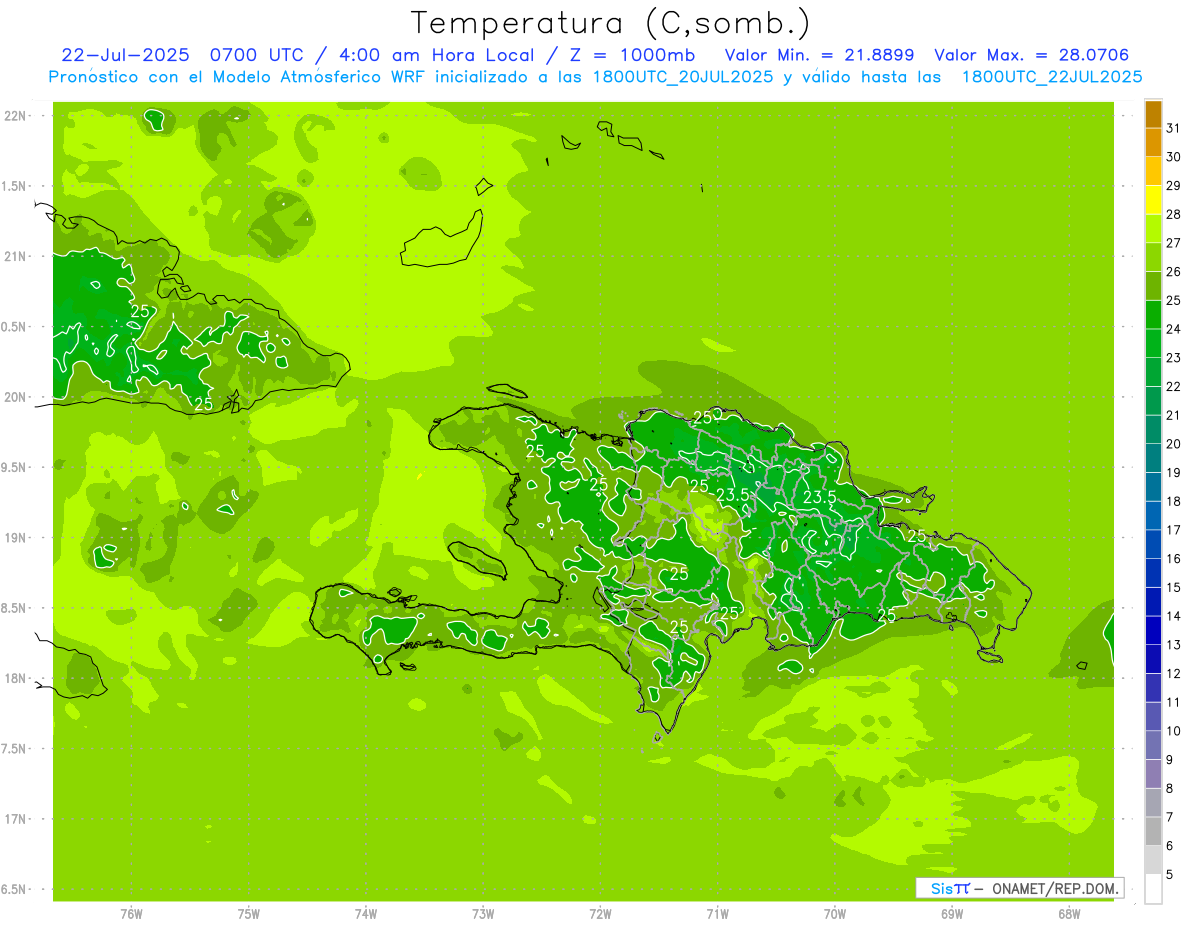Click legend value "8"
Viewport: 1200px width, 927px height.
(x=1169, y=789)
